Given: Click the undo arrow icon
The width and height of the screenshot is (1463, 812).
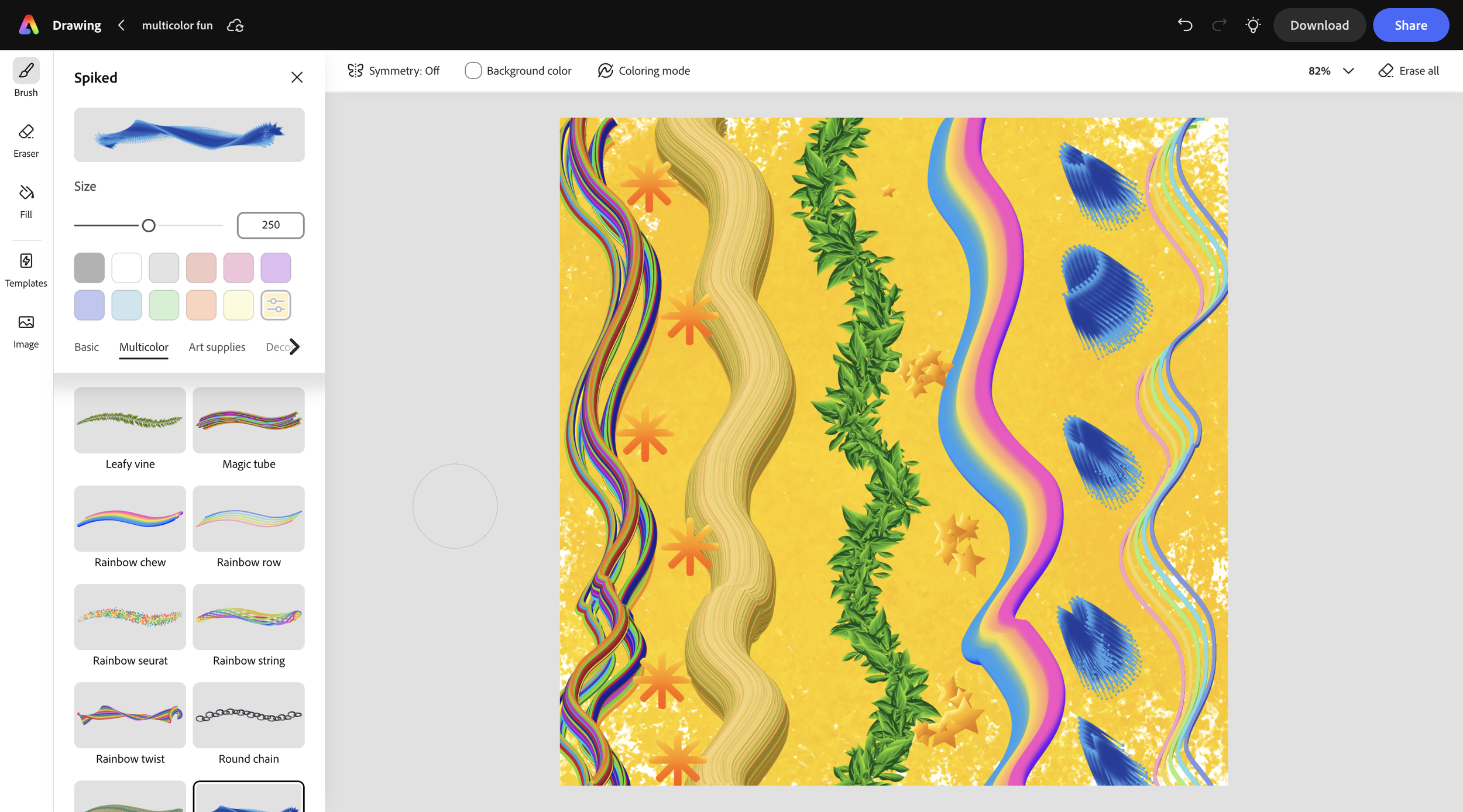Looking at the screenshot, I should click(1185, 25).
